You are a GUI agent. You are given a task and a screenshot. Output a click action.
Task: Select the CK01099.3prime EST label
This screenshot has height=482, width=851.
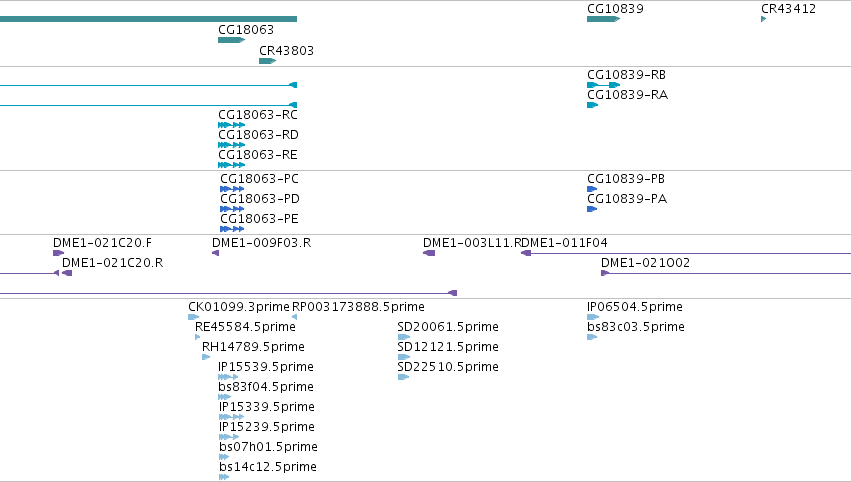[239, 307]
